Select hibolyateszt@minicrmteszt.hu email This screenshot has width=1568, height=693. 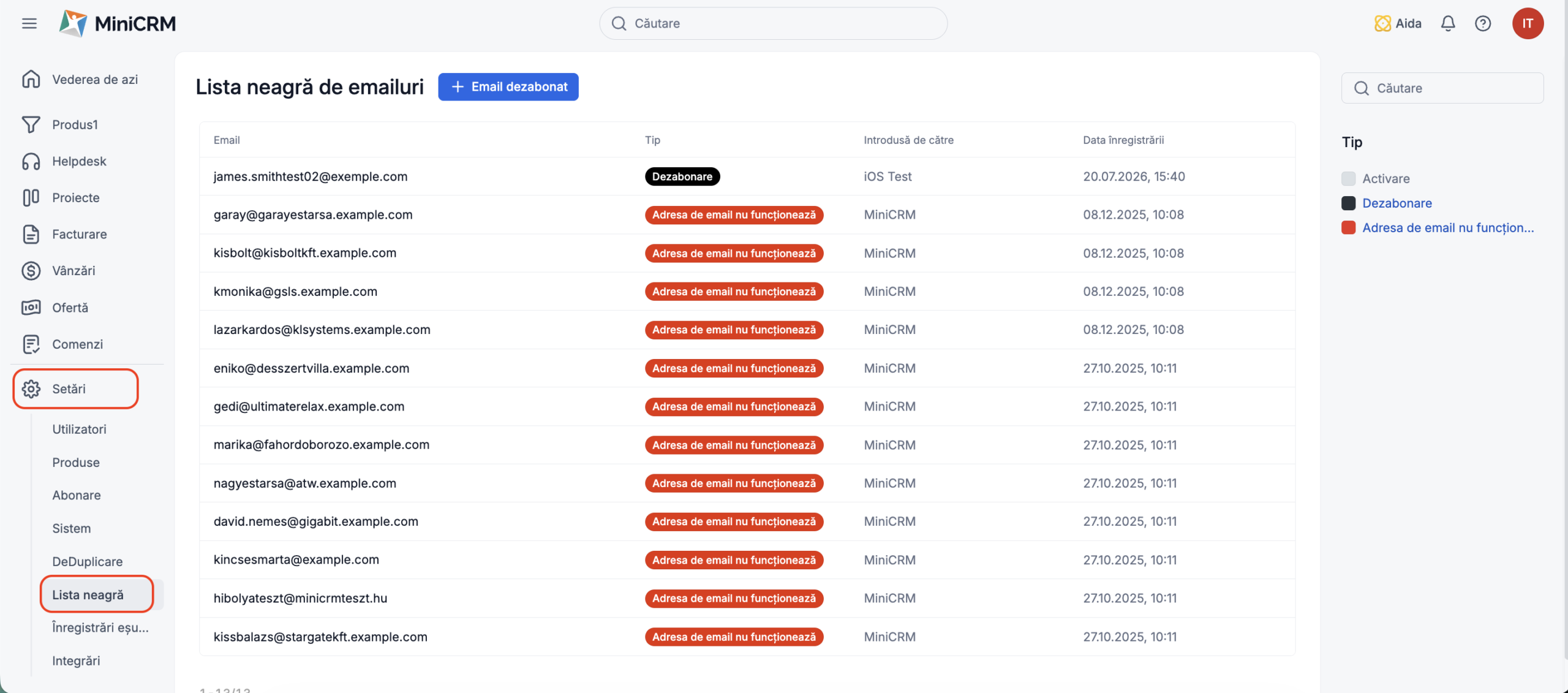tap(300, 598)
